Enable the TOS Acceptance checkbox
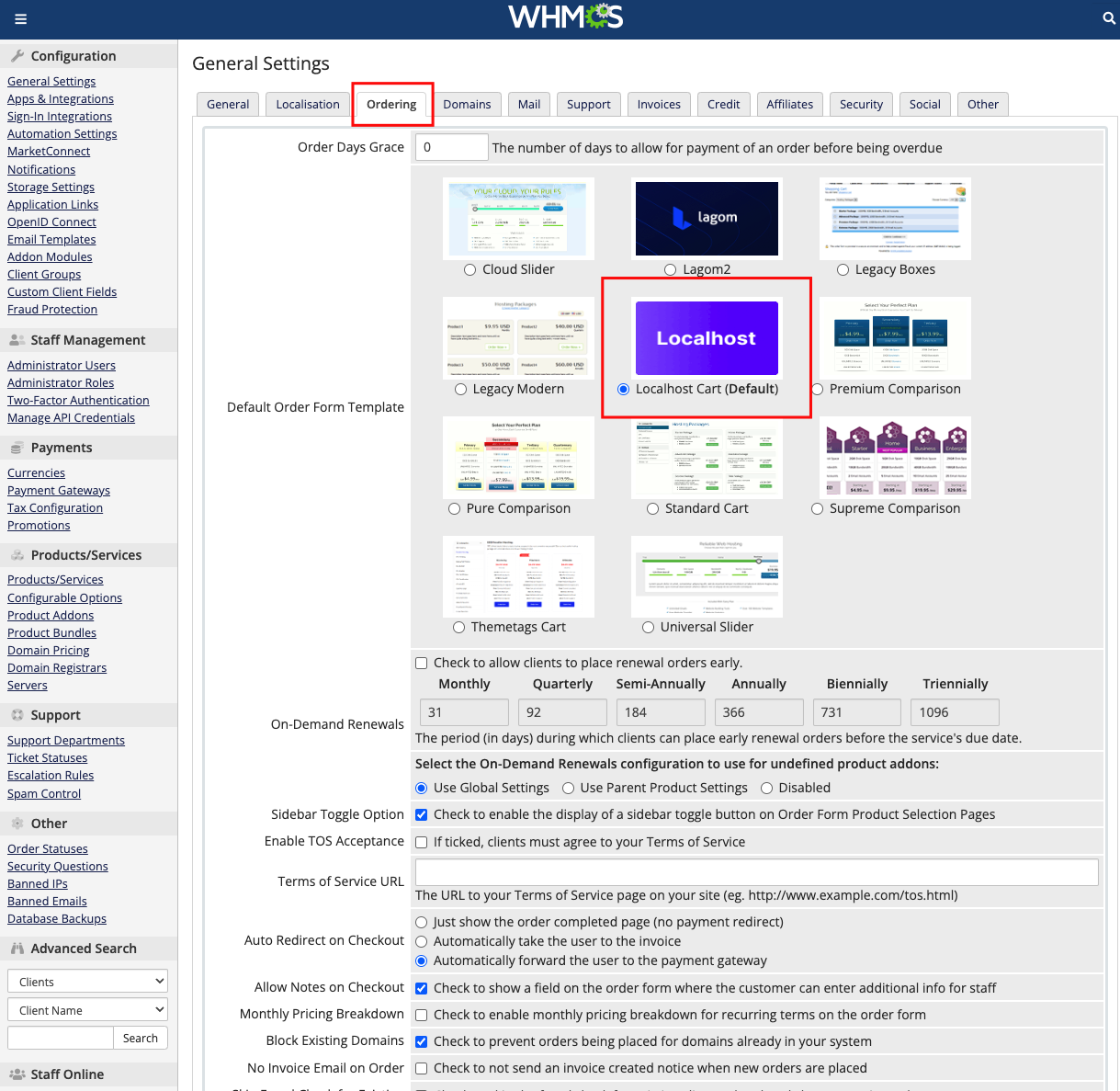 [422, 842]
